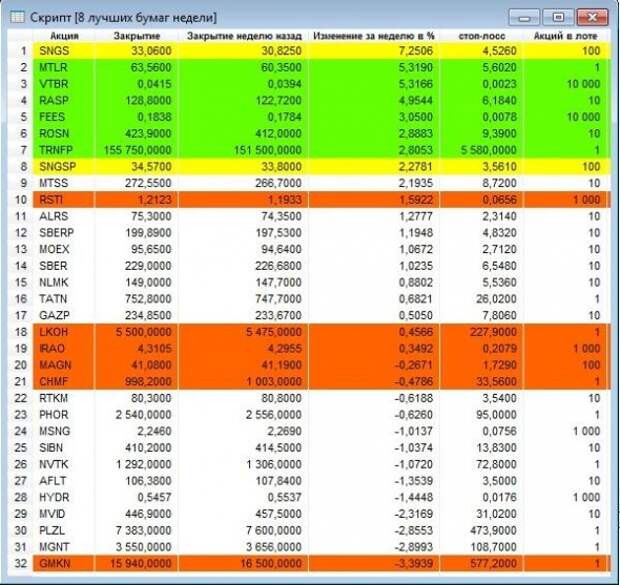Viewport: 620px width, 585px height.
Task: Click the стоп-лосс column header
Action: click(482, 36)
